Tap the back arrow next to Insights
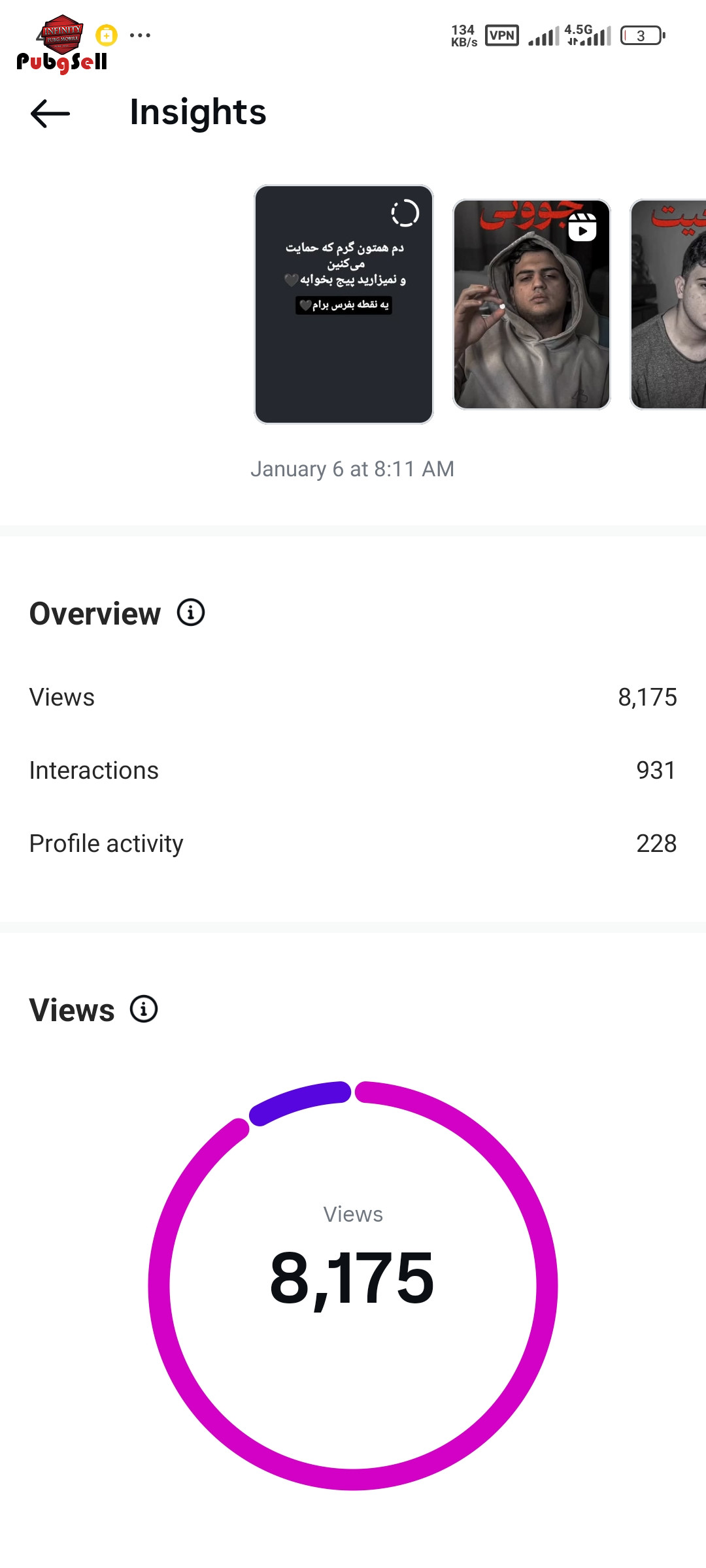The width and height of the screenshot is (706, 1568). pos(50,114)
